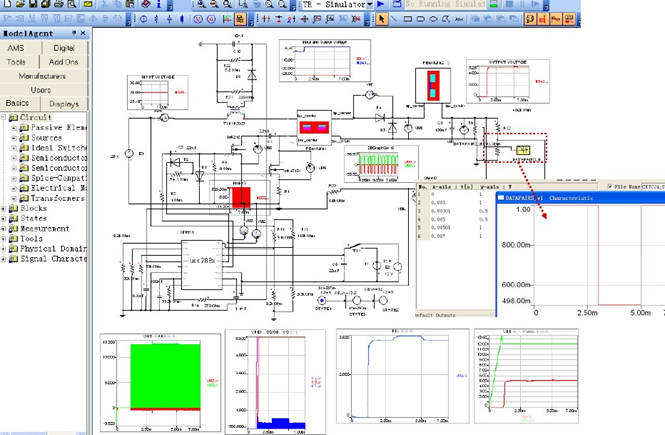The image size is (665, 435).
Task: Click the printer icon in toolbar
Action: coord(59,4)
